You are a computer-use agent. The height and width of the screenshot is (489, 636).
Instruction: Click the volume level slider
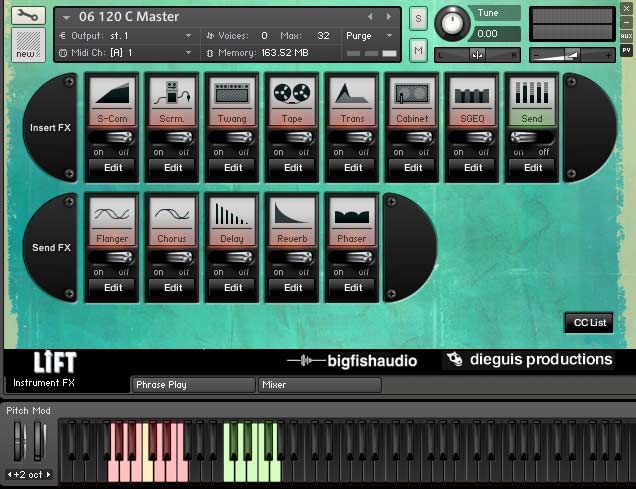coord(572,55)
